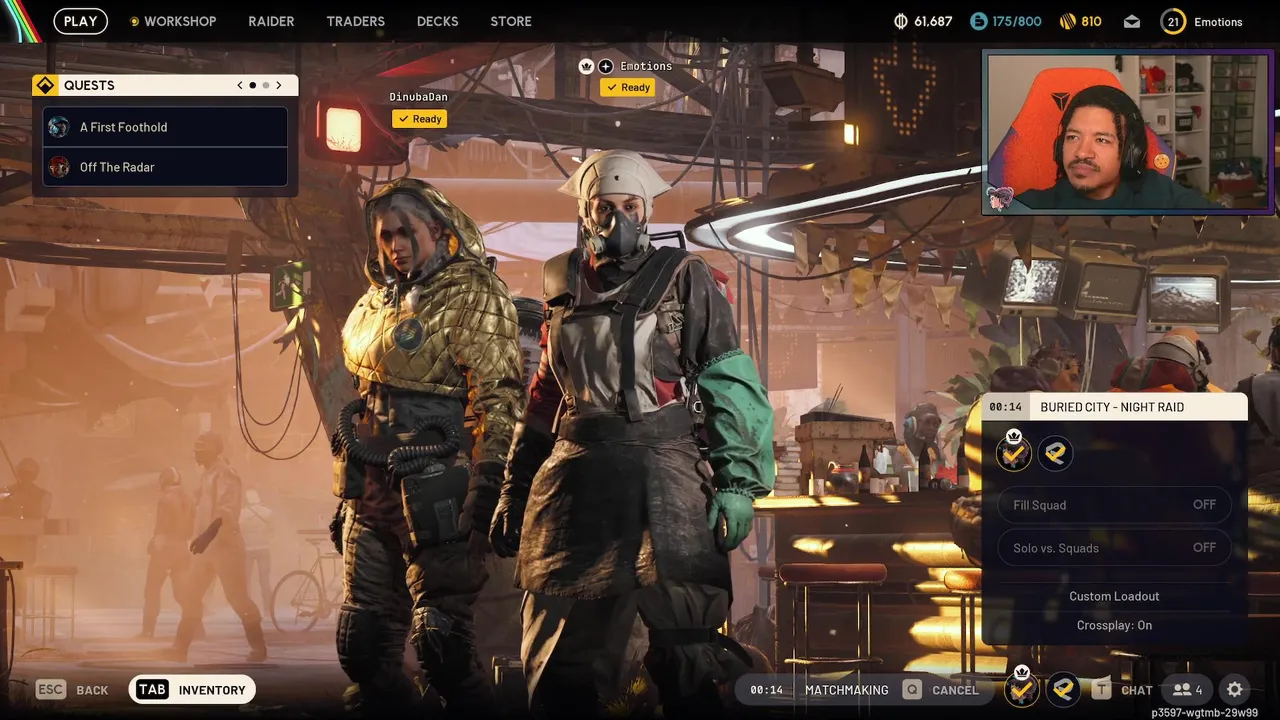Open the mail inbox envelope icon
The width and height of the screenshot is (1280, 720).
click(1132, 21)
